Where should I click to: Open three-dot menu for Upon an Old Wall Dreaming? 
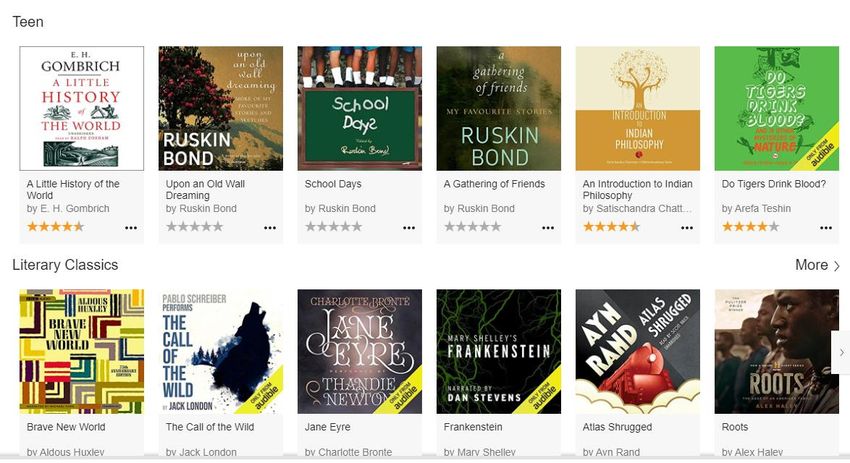click(270, 228)
